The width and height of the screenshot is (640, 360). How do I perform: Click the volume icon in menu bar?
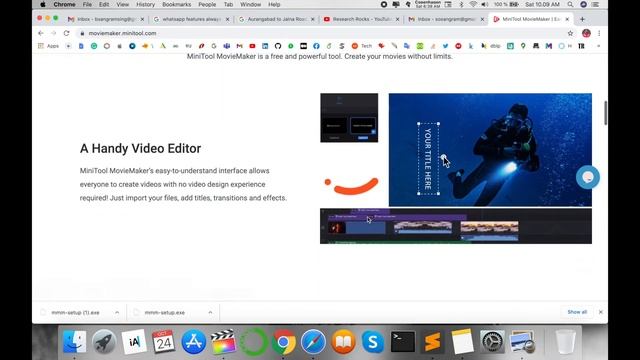coord(484,4)
